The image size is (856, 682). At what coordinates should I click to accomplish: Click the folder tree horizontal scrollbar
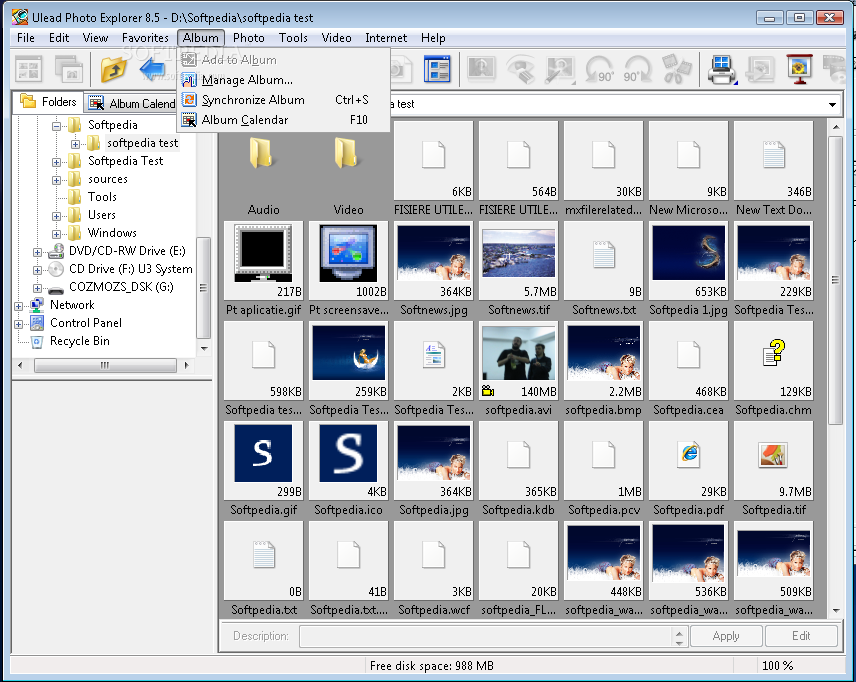coord(104,365)
